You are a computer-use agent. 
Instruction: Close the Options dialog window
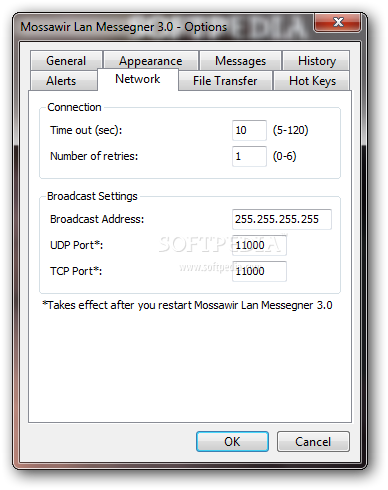pyautogui.click(x=337, y=22)
